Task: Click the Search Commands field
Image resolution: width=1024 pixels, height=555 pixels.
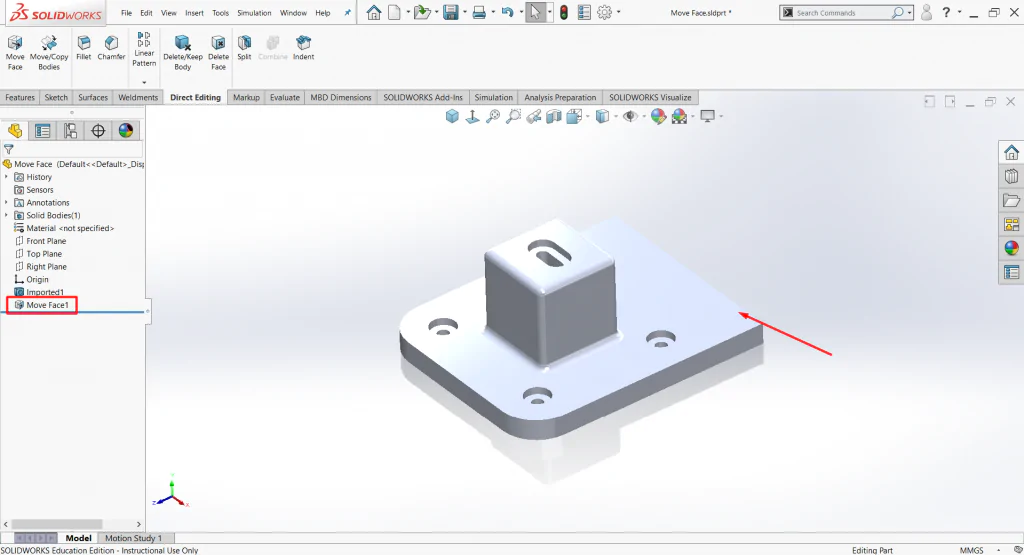Action: tap(842, 12)
